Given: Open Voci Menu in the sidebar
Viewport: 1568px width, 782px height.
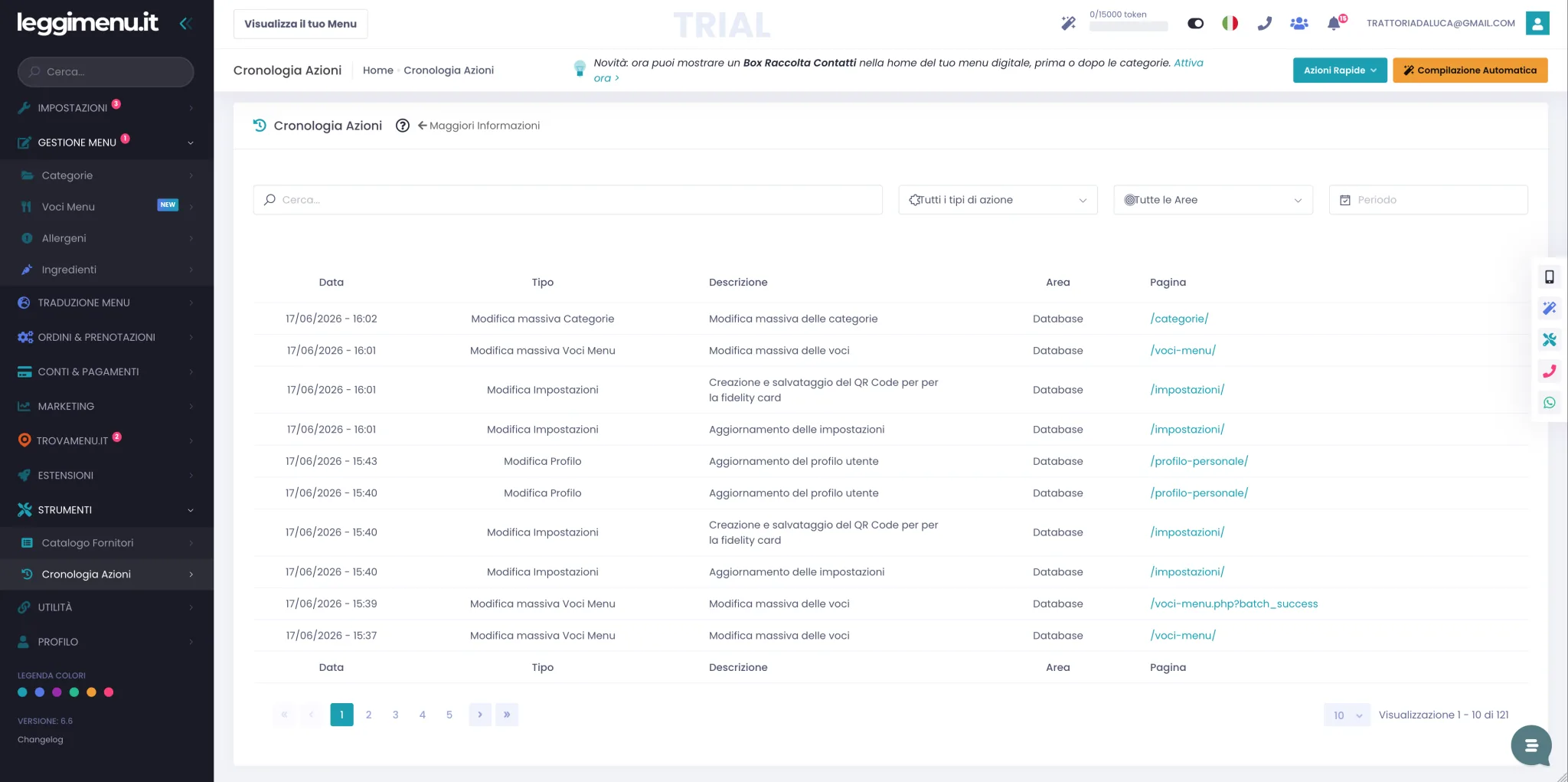Looking at the screenshot, I should point(106,207).
